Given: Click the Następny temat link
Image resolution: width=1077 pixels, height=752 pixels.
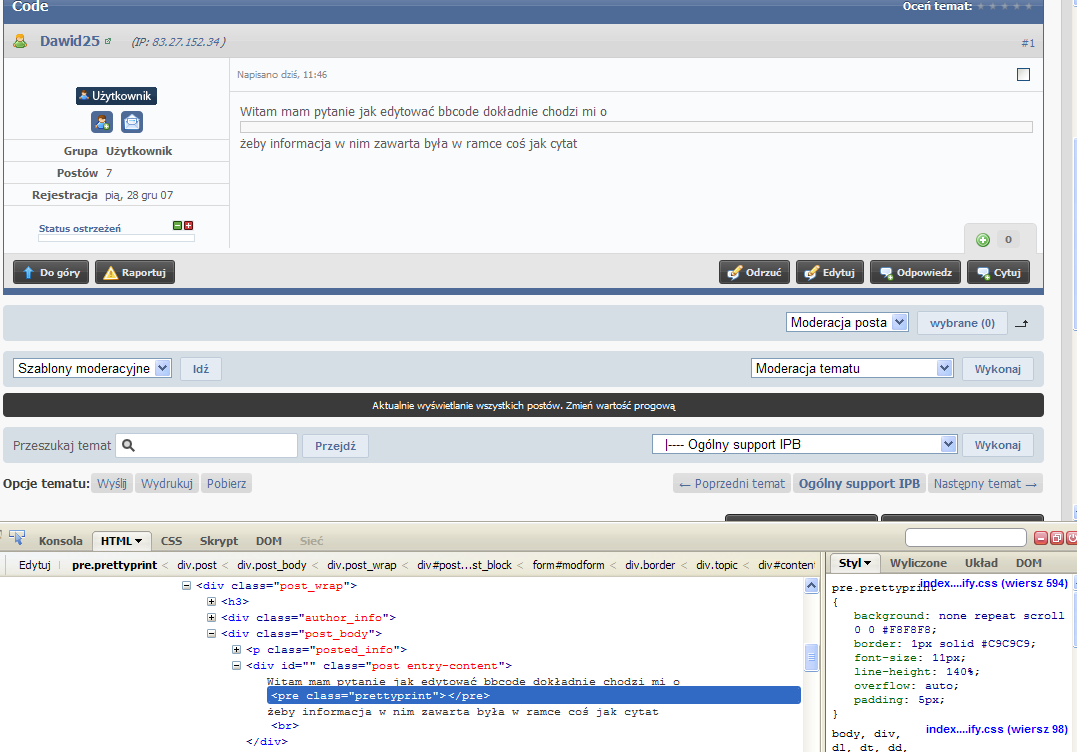Looking at the screenshot, I should pos(985,484).
